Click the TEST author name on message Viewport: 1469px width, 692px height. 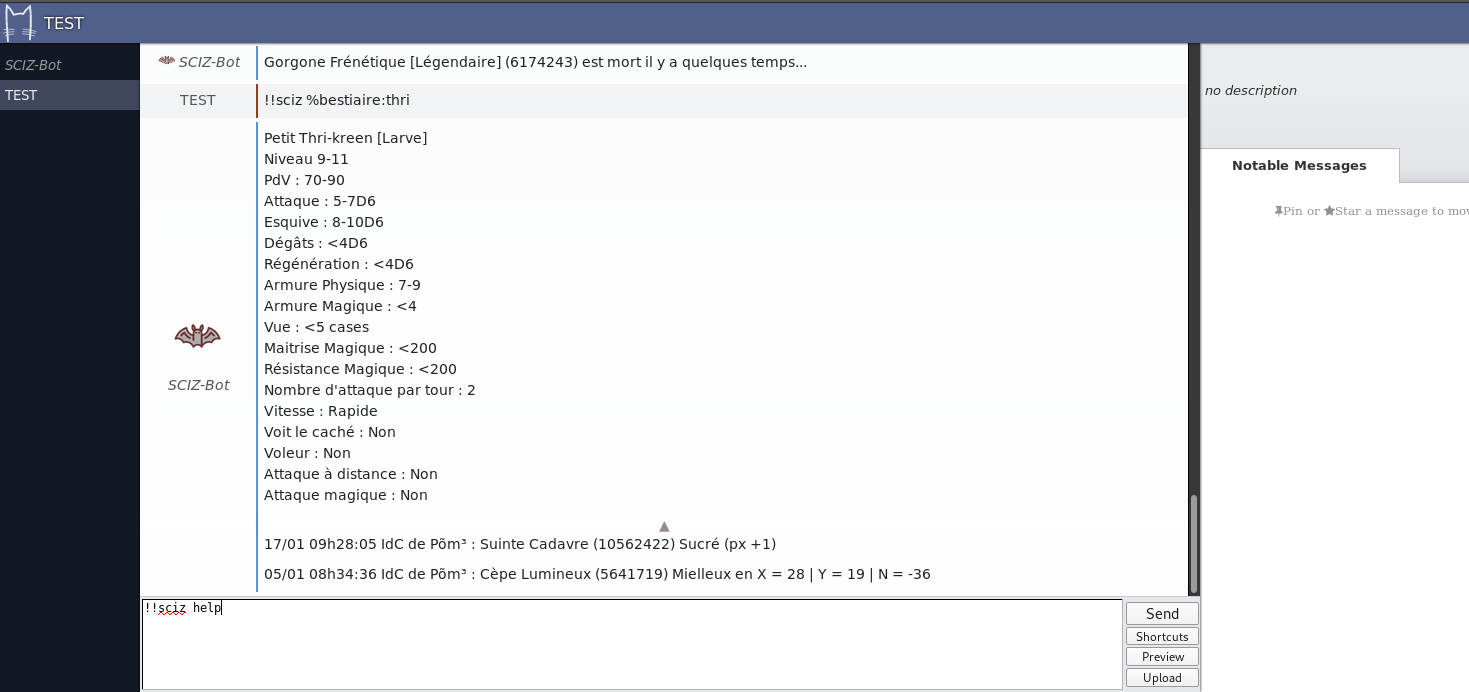coord(198,100)
